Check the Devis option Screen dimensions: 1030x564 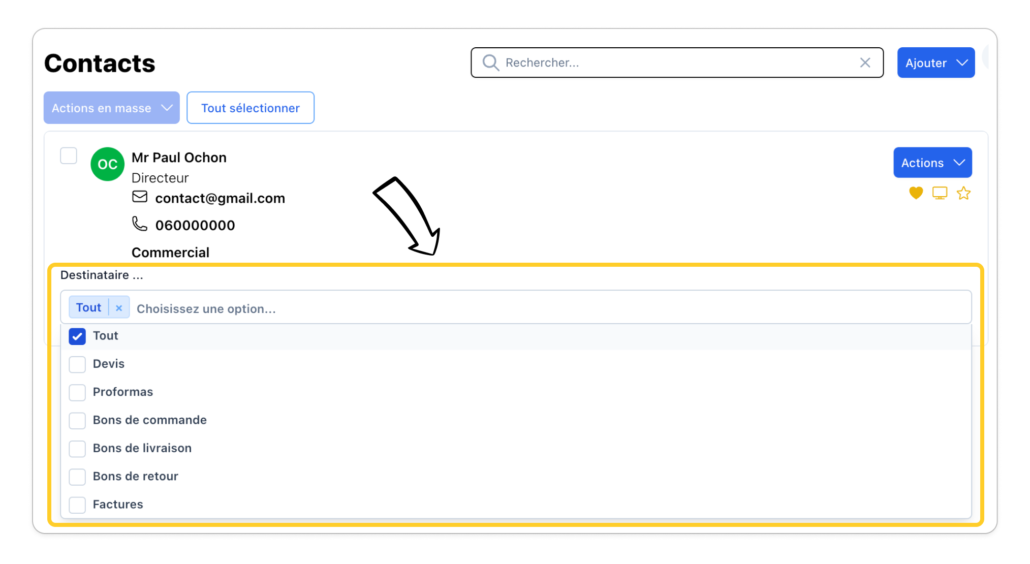[77, 364]
